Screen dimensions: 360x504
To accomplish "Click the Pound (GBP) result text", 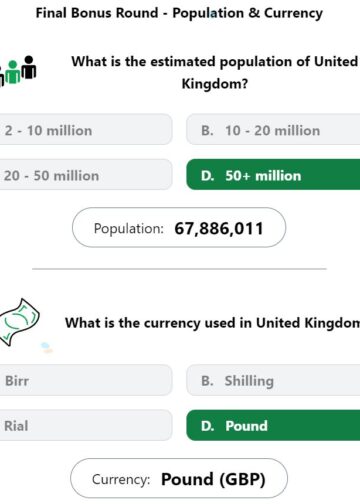I will (x=213, y=479).
